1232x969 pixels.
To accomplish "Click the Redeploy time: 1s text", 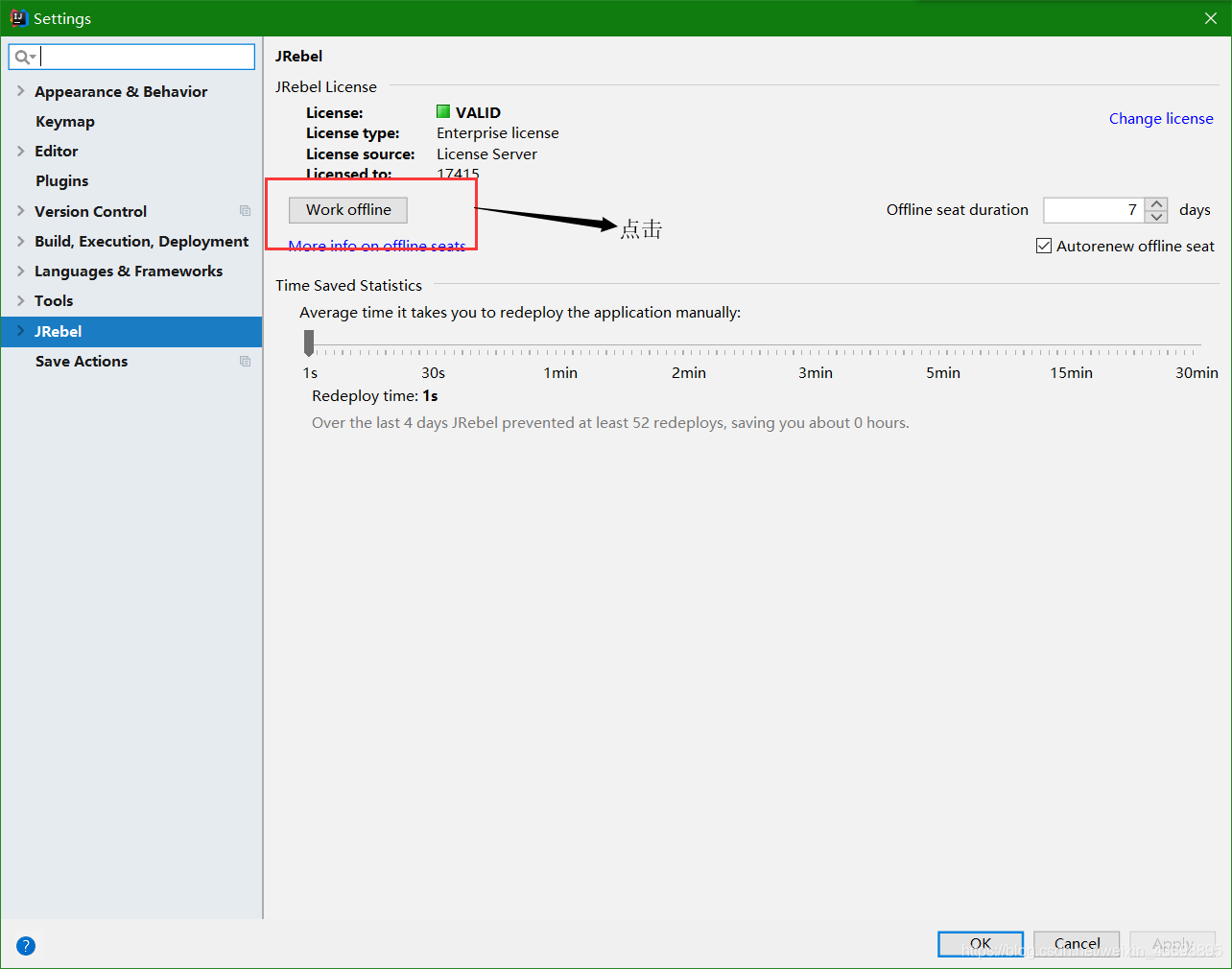I will click(375, 395).
